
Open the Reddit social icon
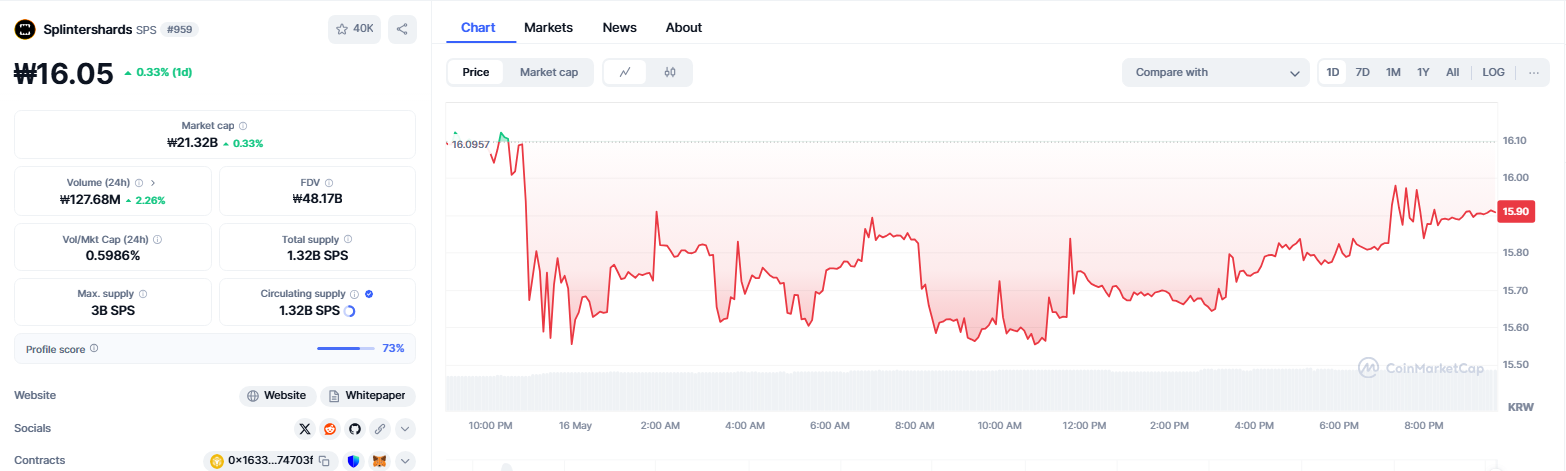[x=330, y=429]
